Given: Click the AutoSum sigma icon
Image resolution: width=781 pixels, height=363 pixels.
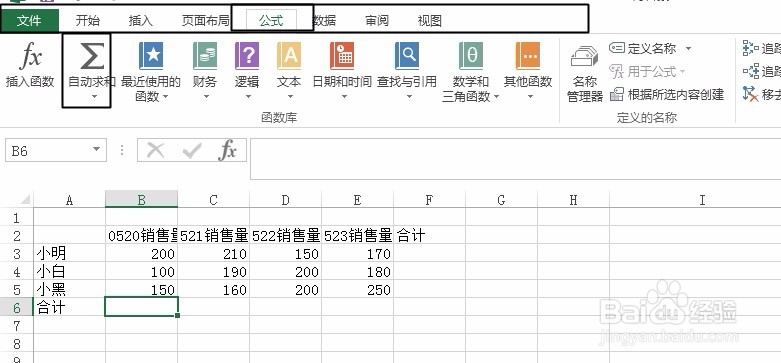Looking at the screenshot, I should (x=92, y=56).
